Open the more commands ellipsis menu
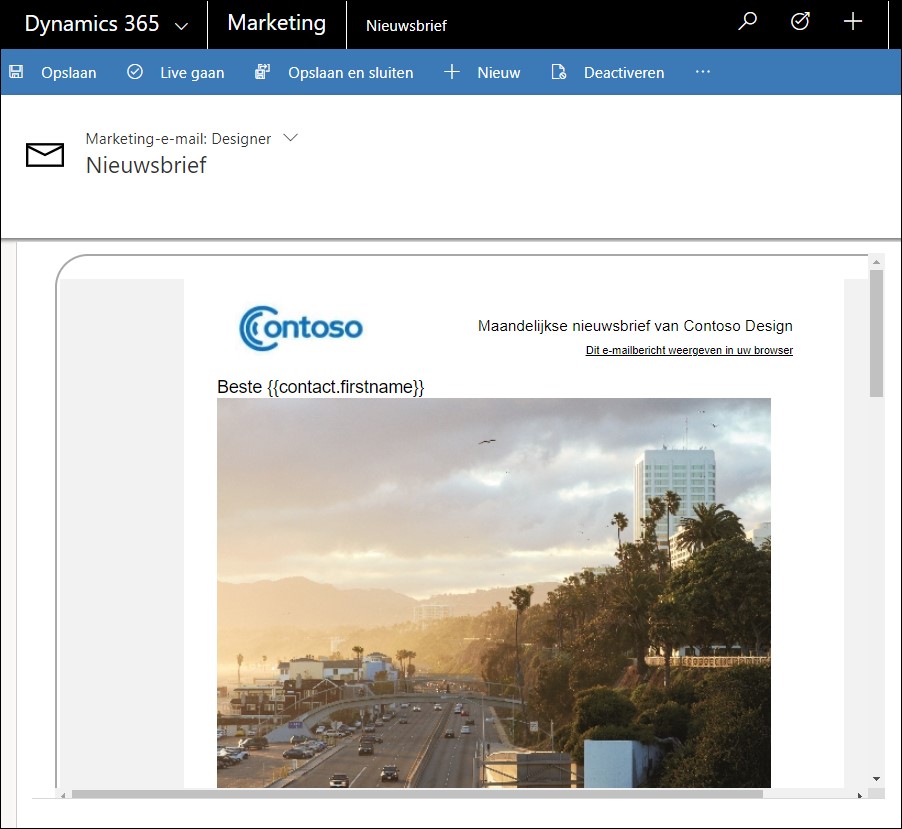The image size is (902, 829). pos(703,72)
